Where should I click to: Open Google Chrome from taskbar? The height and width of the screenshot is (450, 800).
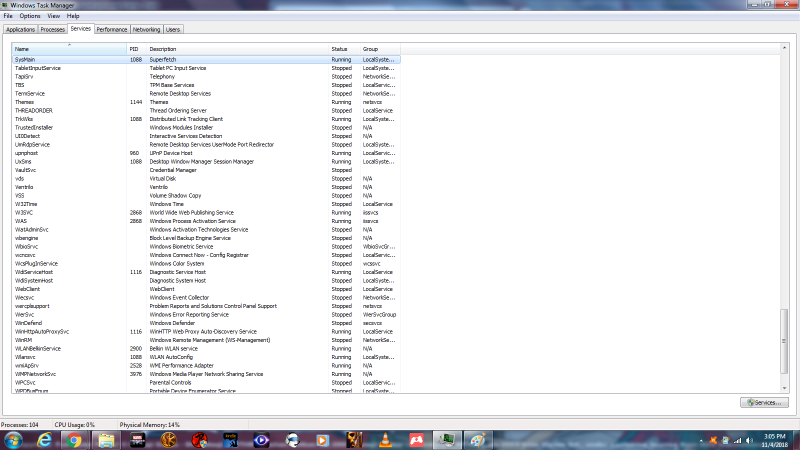click(x=74, y=440)
